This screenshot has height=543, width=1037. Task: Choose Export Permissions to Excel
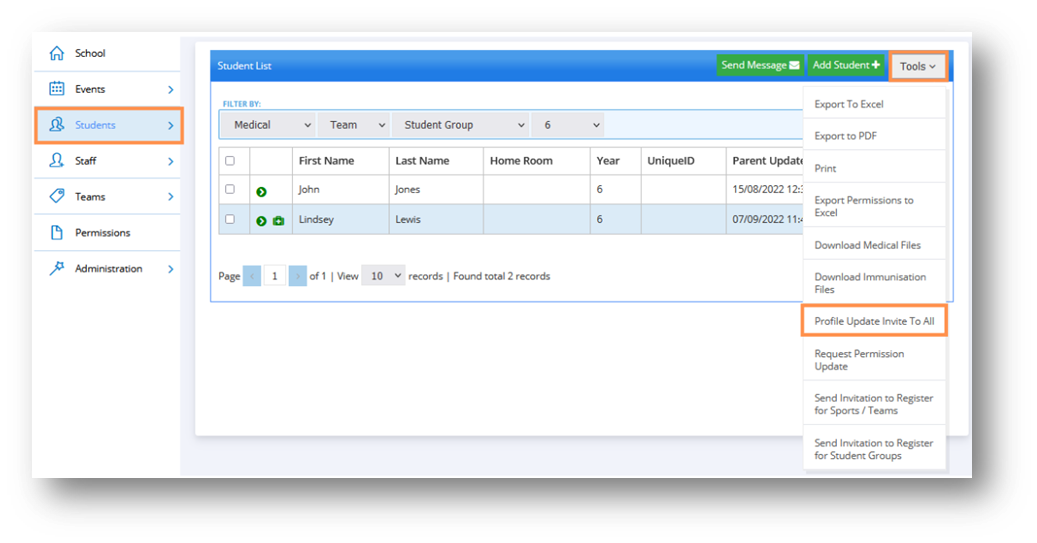point(874,206)
